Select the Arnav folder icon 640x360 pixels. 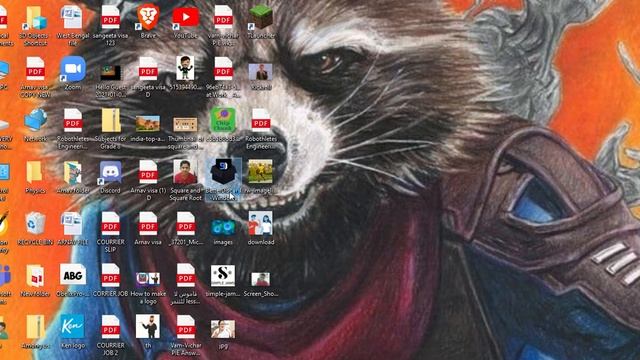[73, 172]
